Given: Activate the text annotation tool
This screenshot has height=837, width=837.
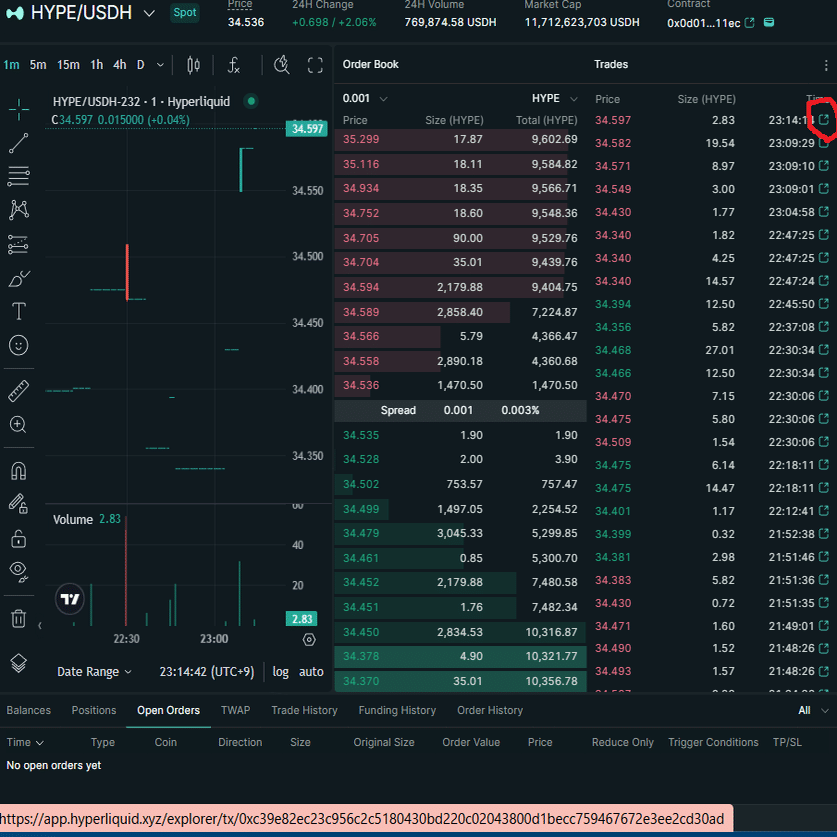Looking at the screenshot, I should click(19, 311).
